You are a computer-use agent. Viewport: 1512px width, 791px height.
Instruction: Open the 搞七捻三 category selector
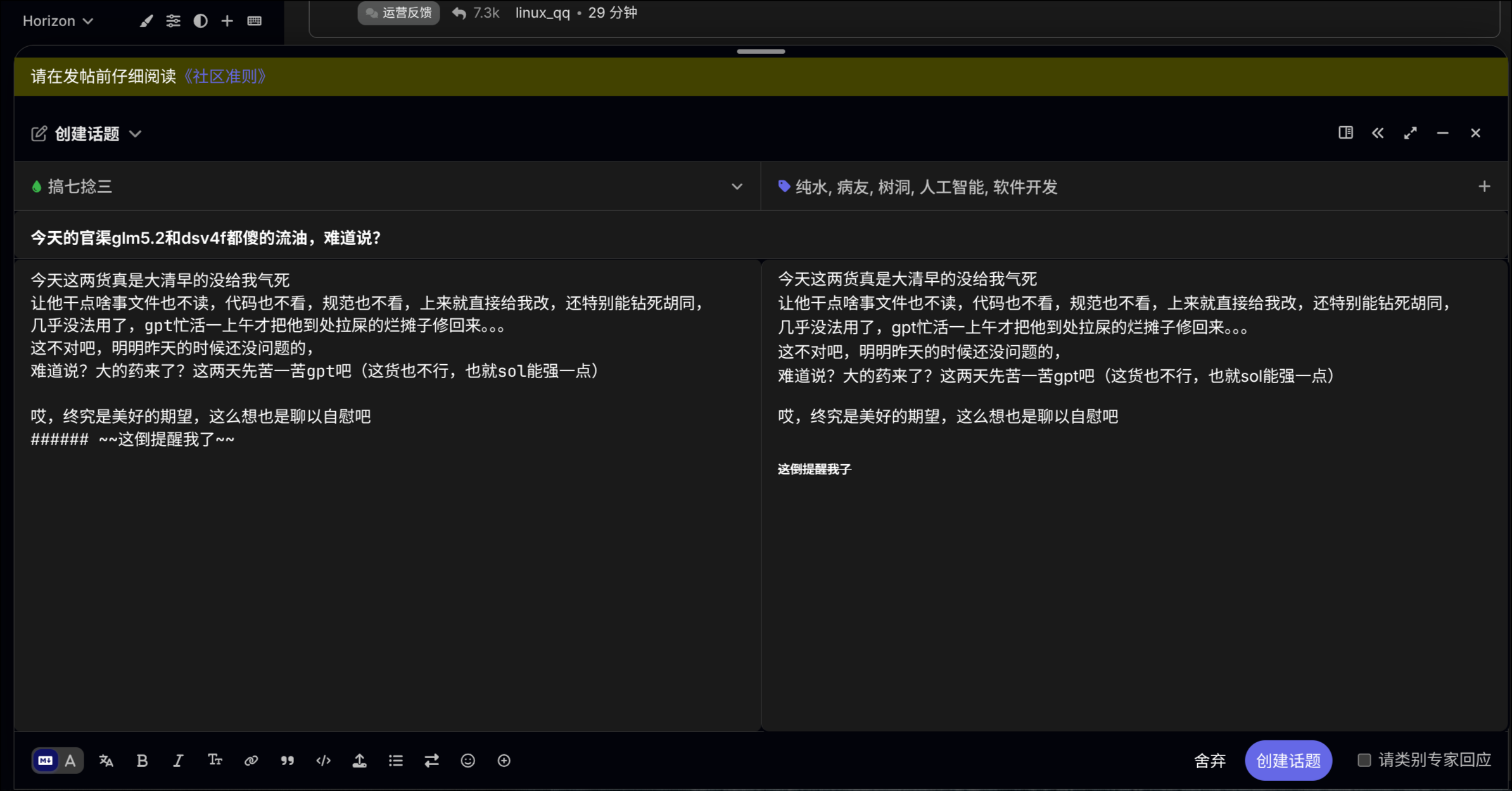tap(387, 186)
